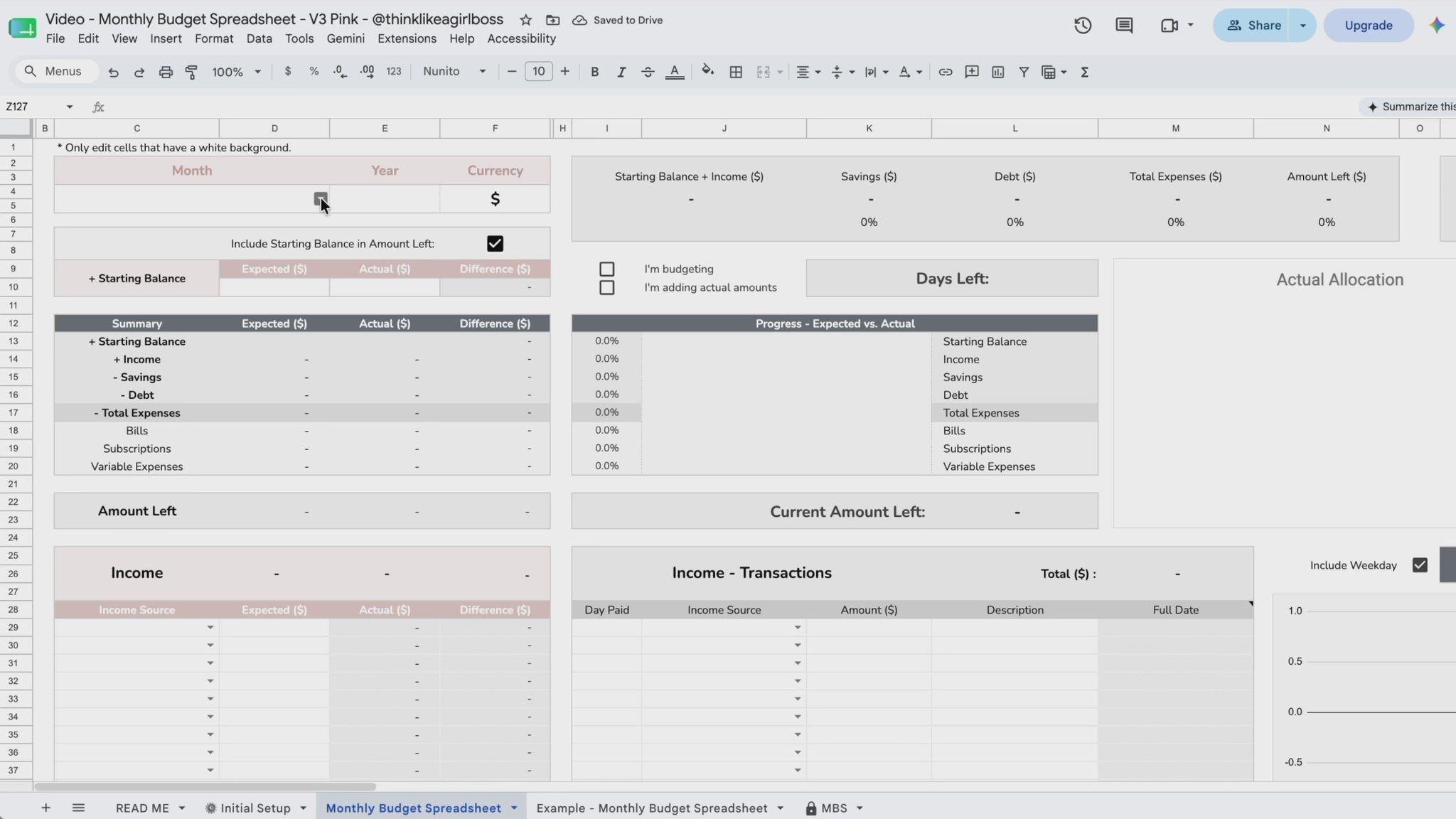The height and width of the screenshot is (819, 1456).
Task: Print the spreadsheet using printer icon
Action: pos(166,72)
